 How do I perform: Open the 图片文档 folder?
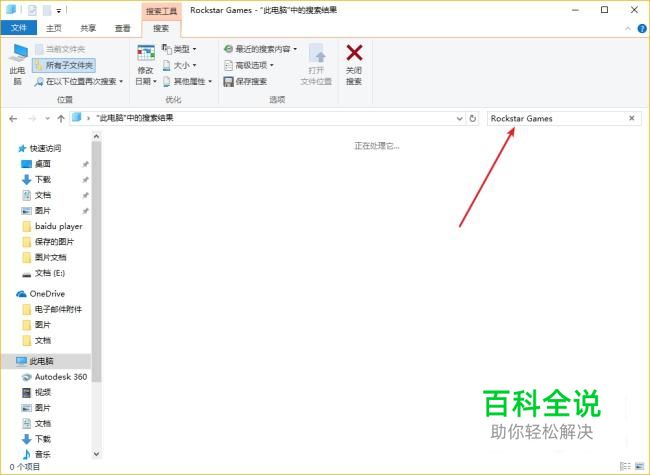coord(44,257)
